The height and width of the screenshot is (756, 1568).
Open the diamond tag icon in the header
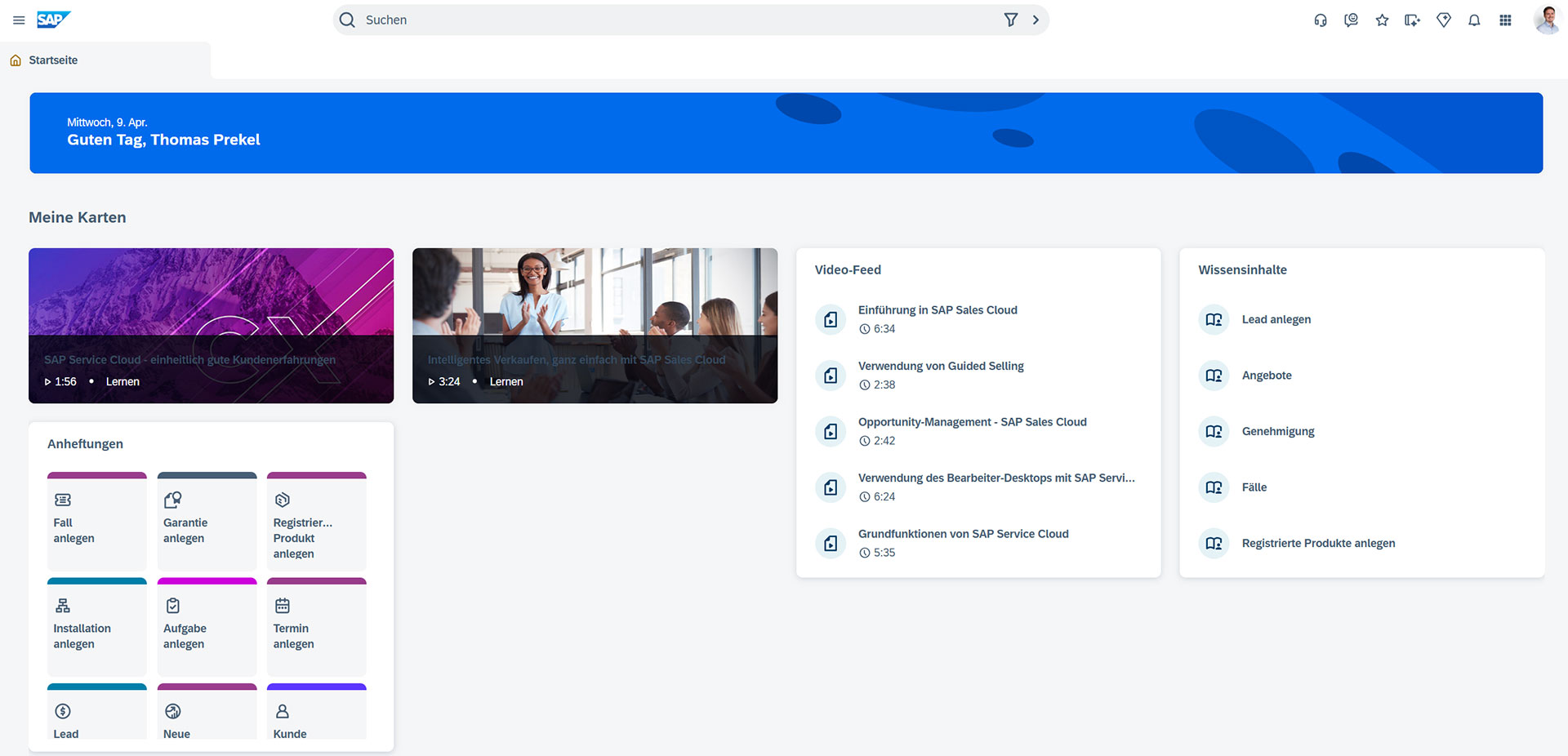[x=1444, y=20]
